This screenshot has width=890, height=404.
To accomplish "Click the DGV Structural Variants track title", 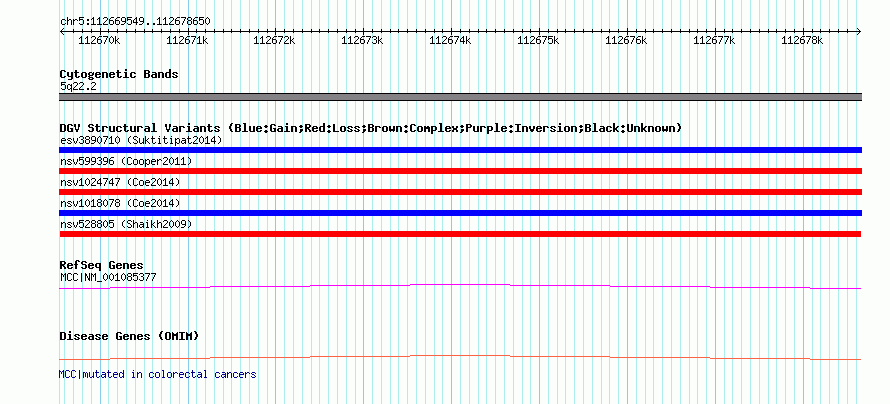I will click(371, 128).
